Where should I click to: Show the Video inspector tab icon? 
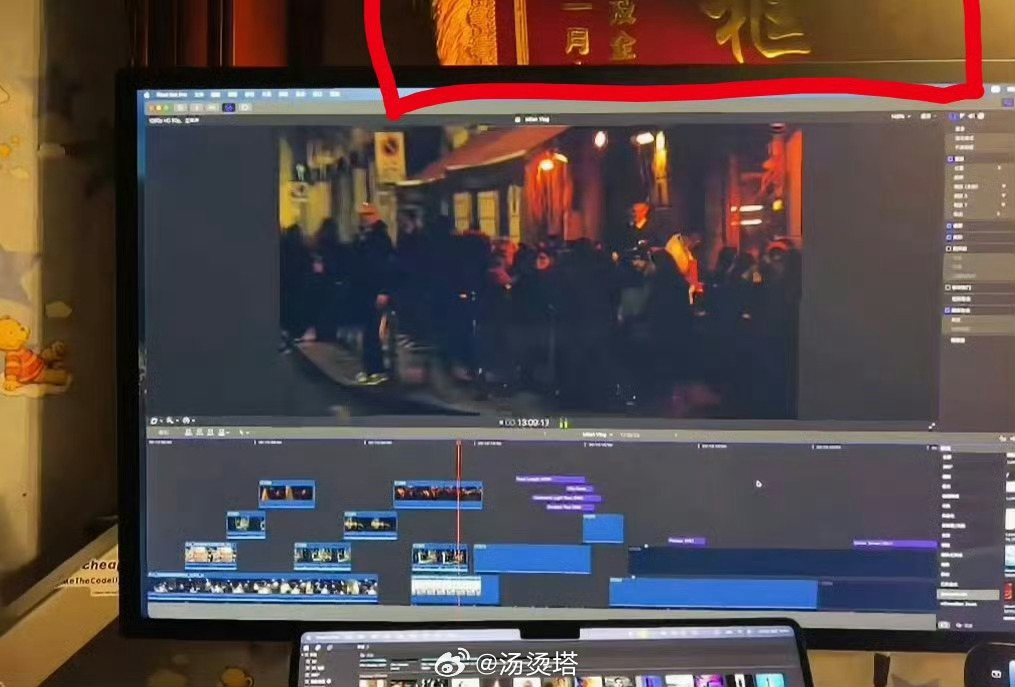click(x=954, y=116)
